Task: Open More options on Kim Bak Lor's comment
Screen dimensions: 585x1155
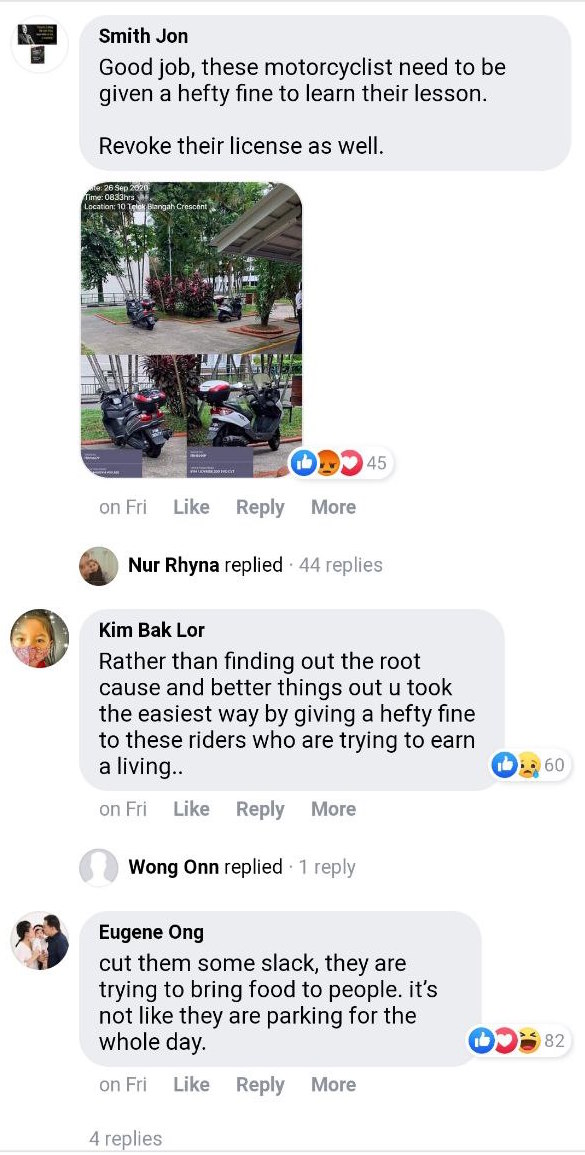Action: coord(333,809)
